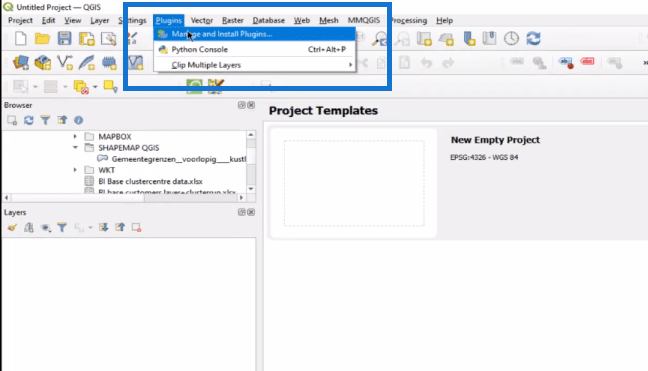
Task: Show hidden toolbar items via overflow chevron
Action: [645, 62]
